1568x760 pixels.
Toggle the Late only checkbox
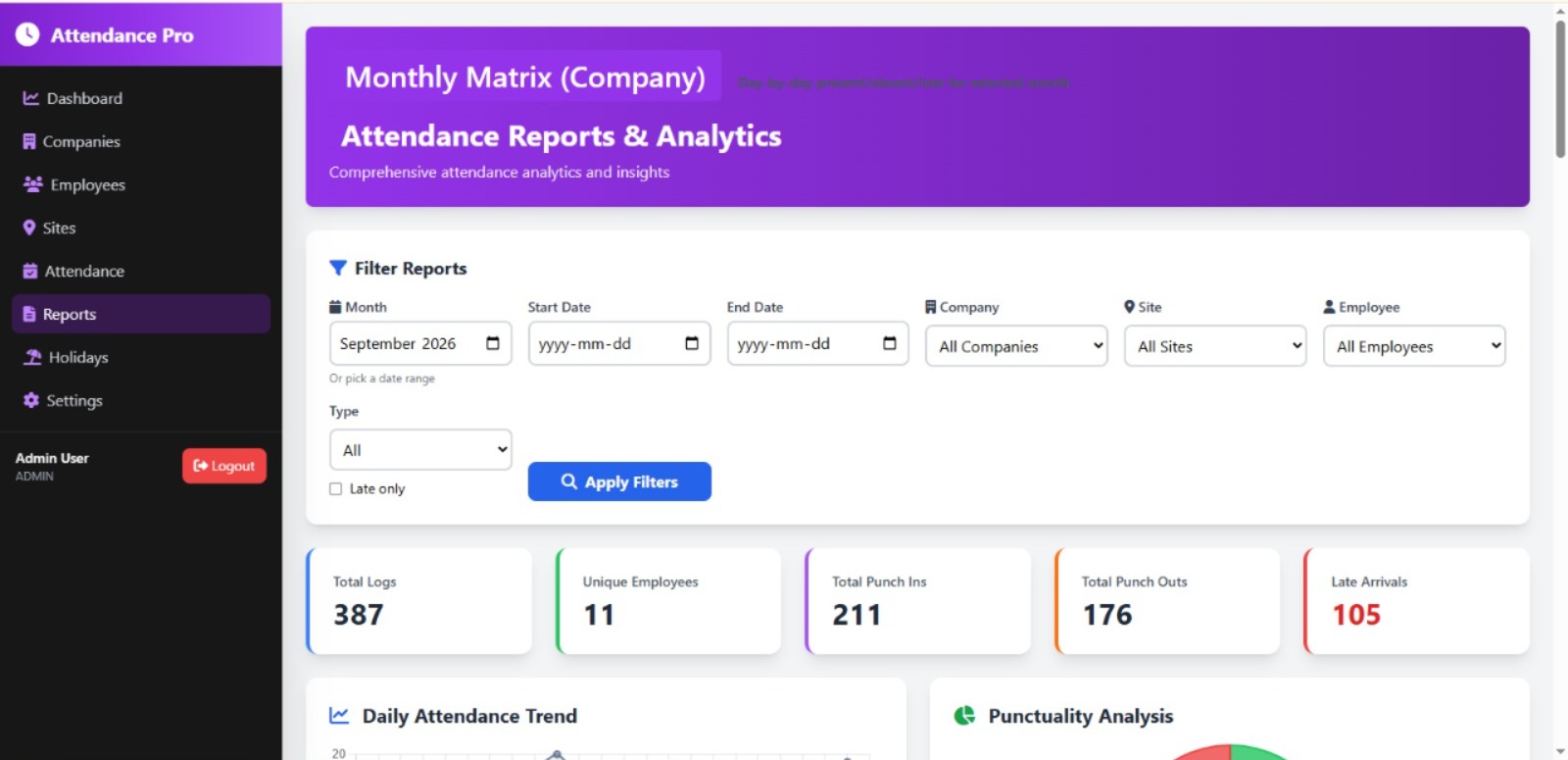[336, 488]
